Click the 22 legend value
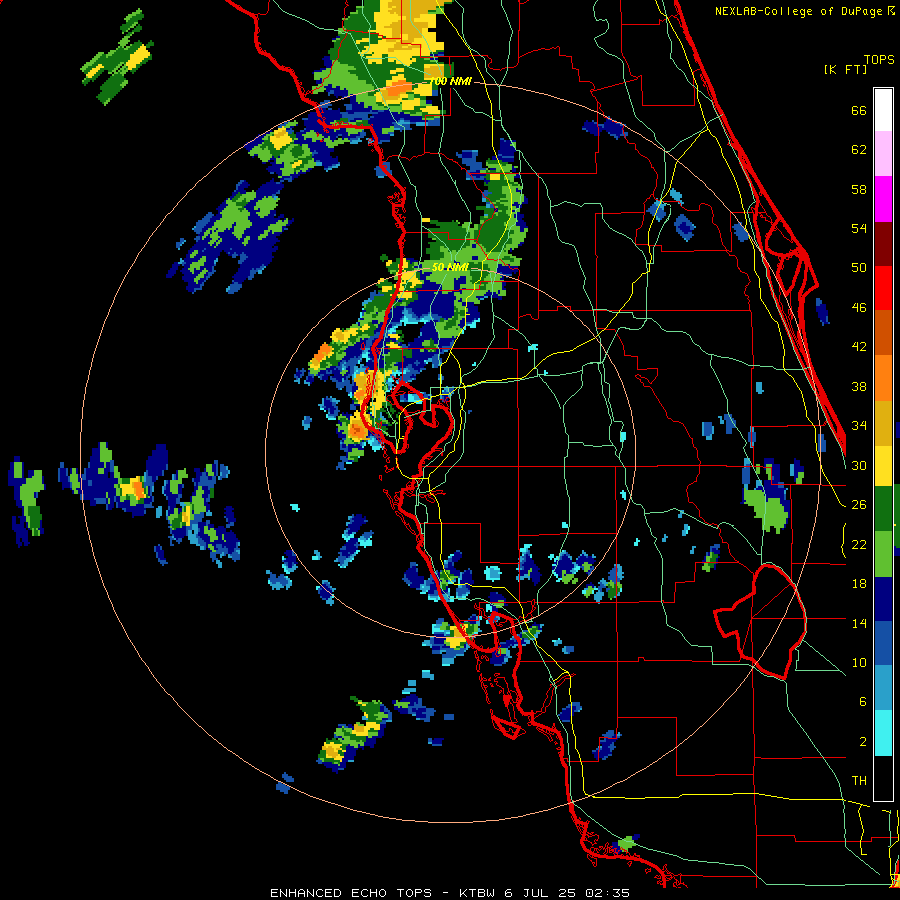Screen dimensions: 900x900 pyautogui.click(x=859, y=544)
